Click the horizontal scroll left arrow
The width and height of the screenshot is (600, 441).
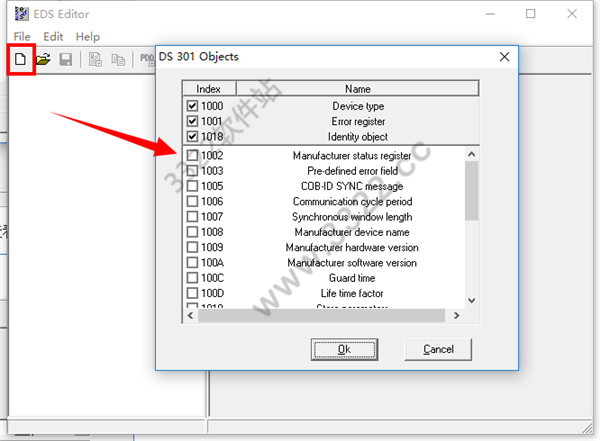pos(191,316)
